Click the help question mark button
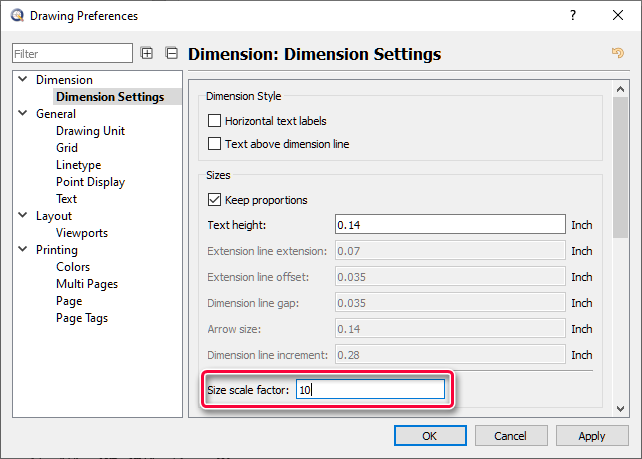 573,16
